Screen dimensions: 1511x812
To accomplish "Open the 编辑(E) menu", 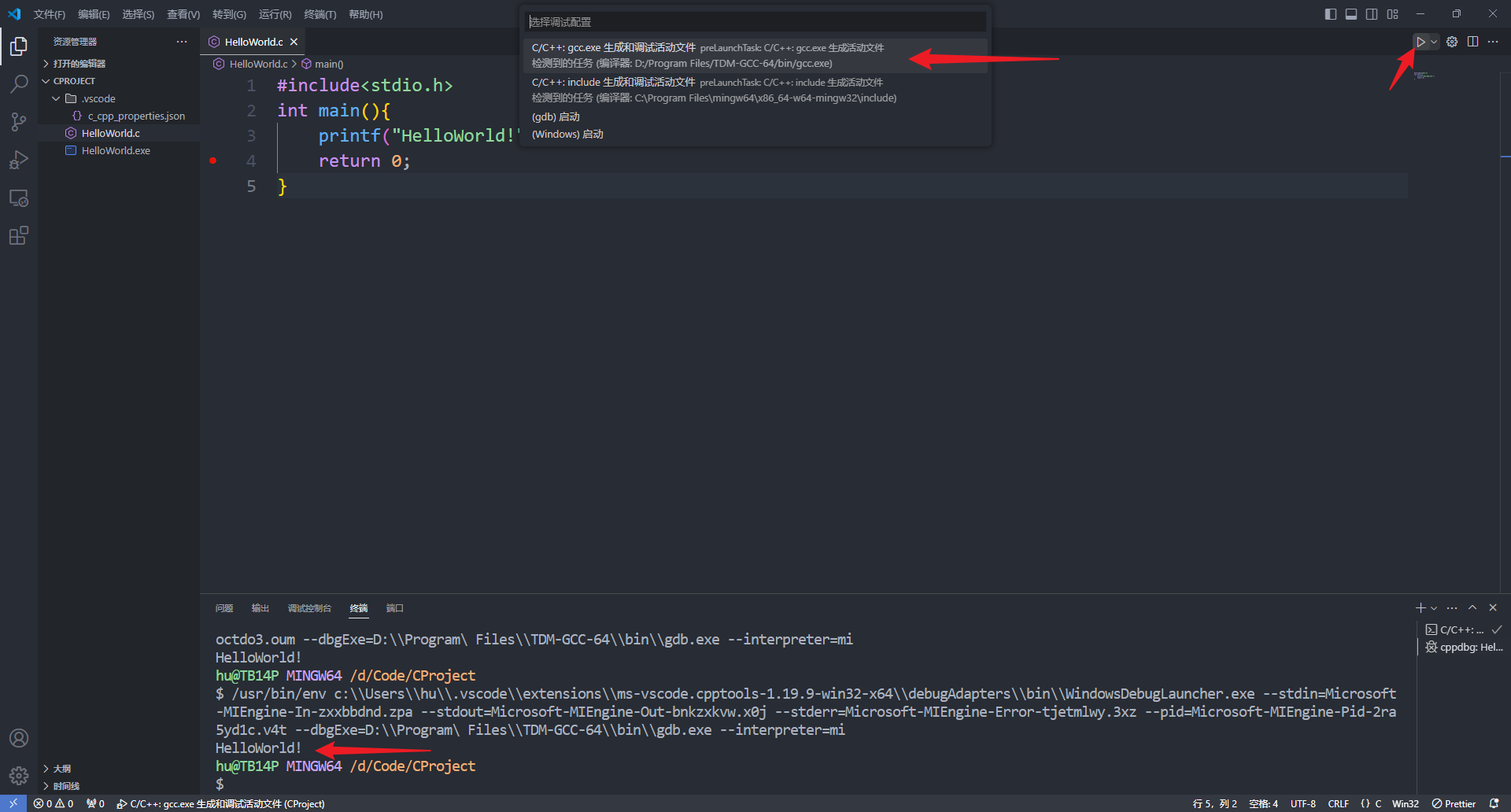I will 94,14.
